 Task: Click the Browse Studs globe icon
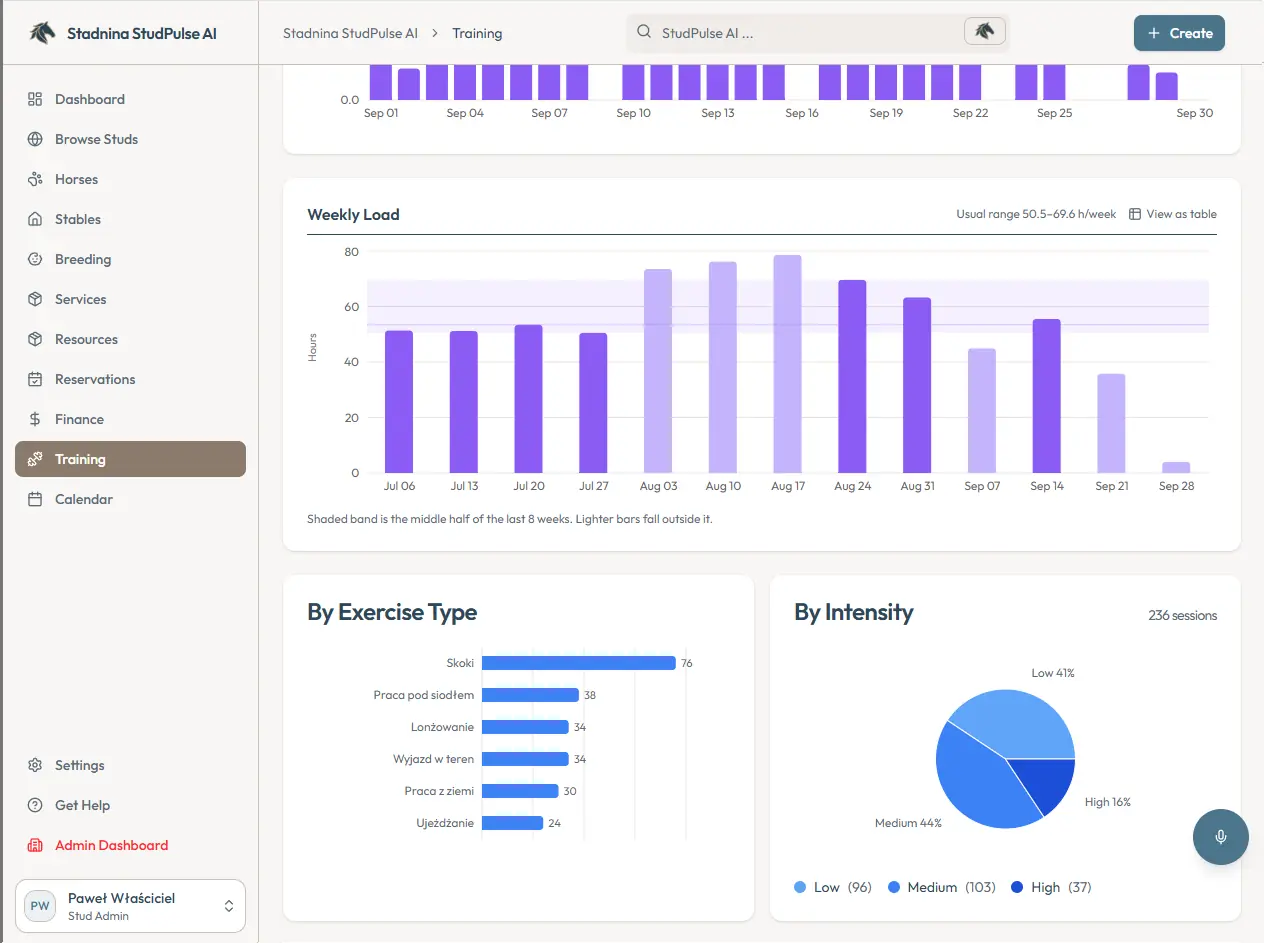tap(35, 139)
